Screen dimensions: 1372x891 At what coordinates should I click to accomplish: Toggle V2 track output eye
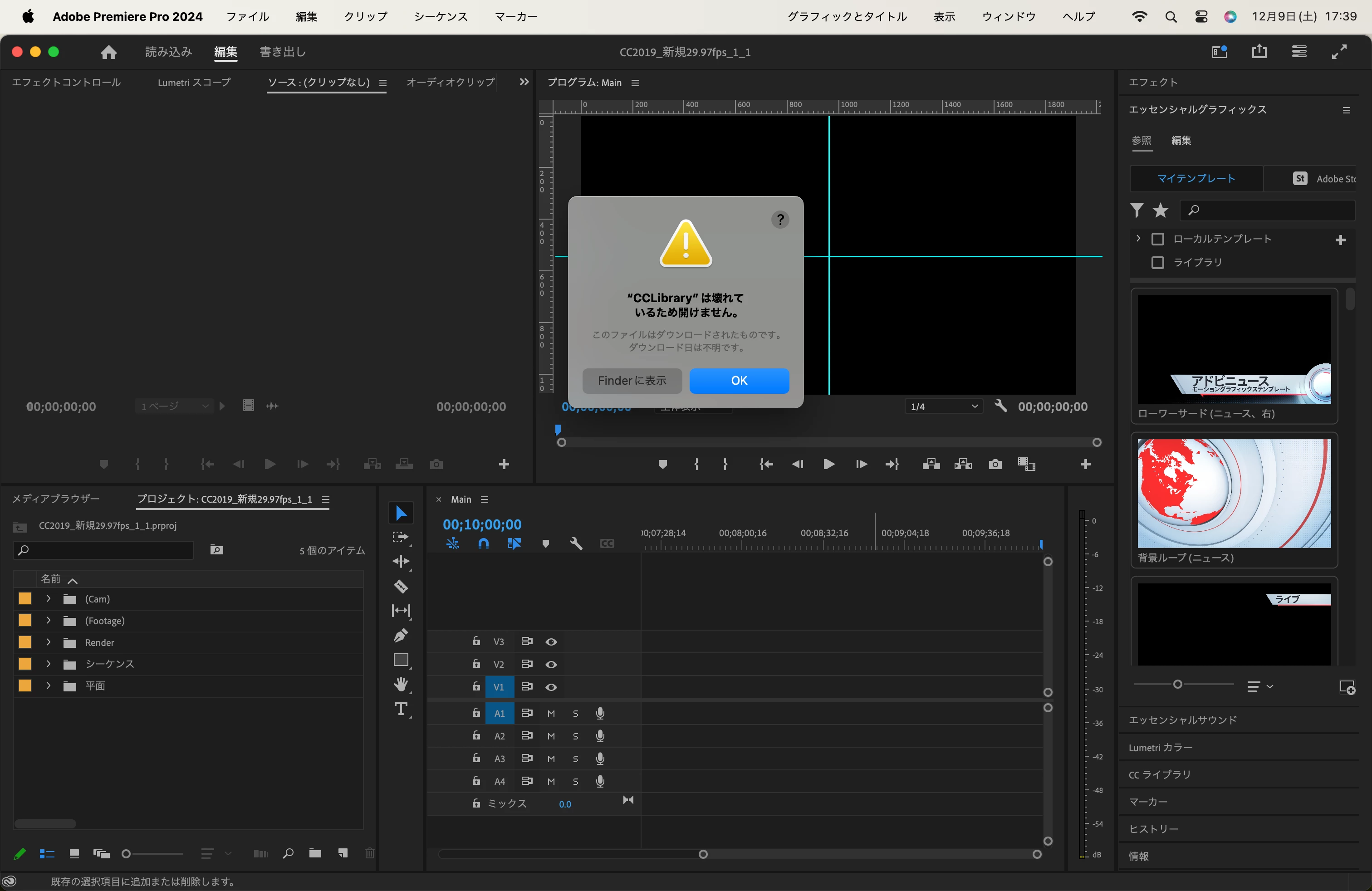551,665
